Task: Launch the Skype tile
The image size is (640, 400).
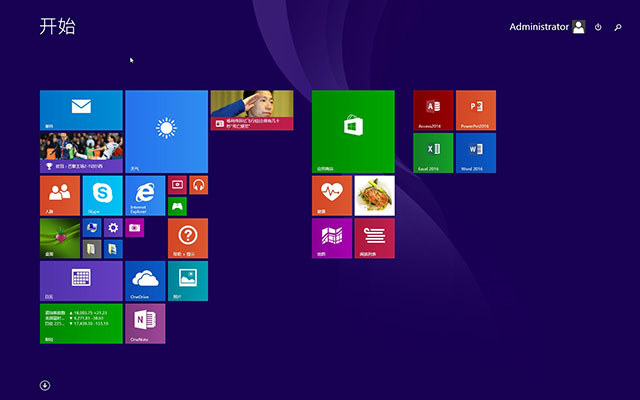Action: coord(102,196)
